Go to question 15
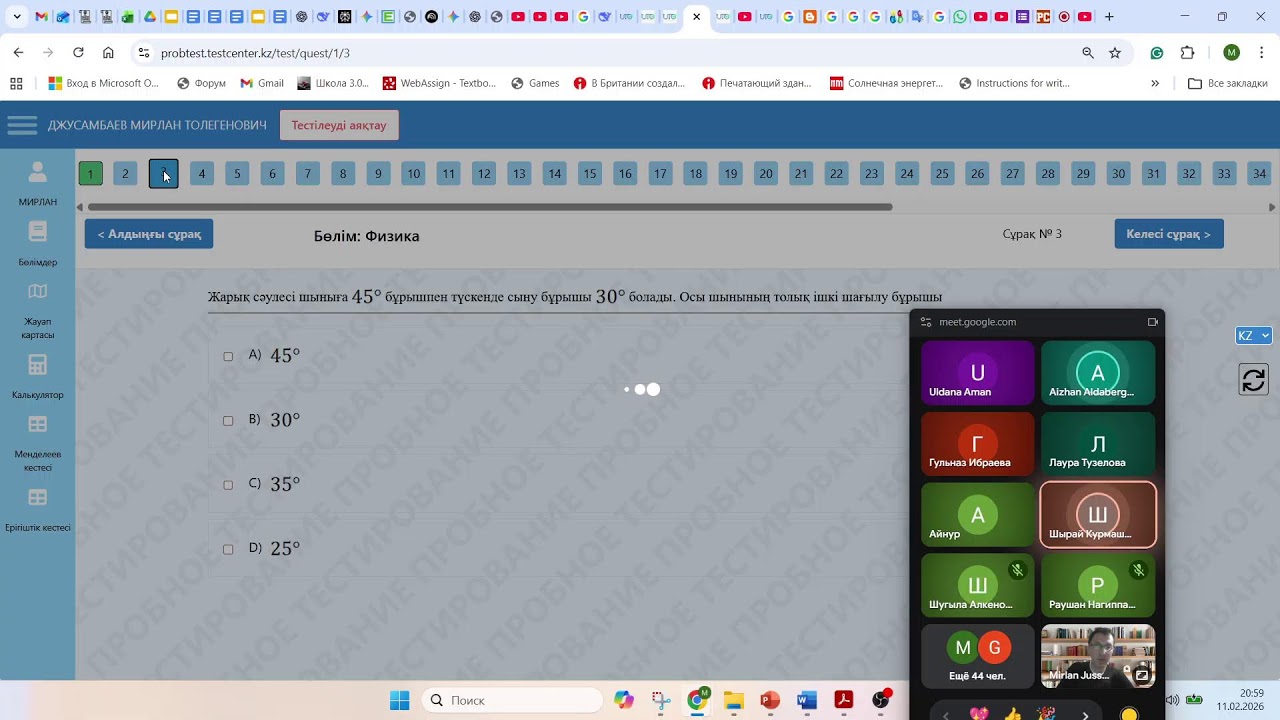This screenshot has height=720, width=1280. tap(590, 173)
